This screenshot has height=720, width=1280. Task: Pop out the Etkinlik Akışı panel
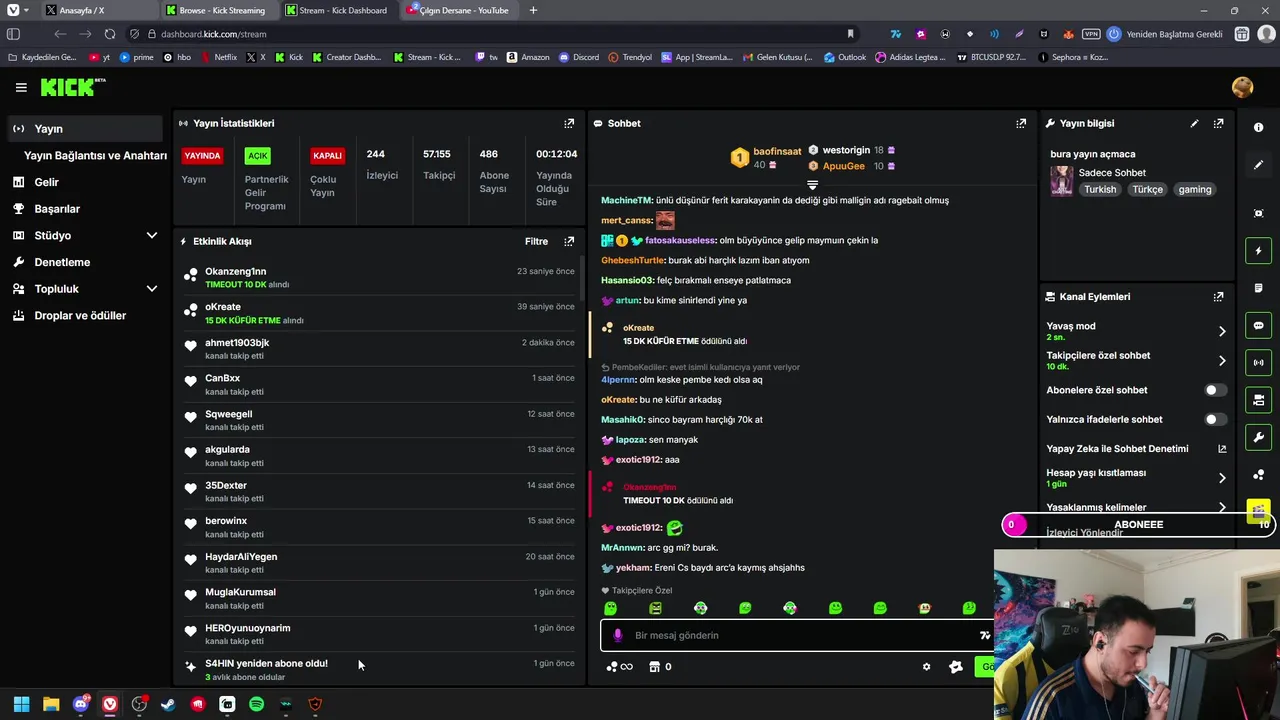pos(569,241)
